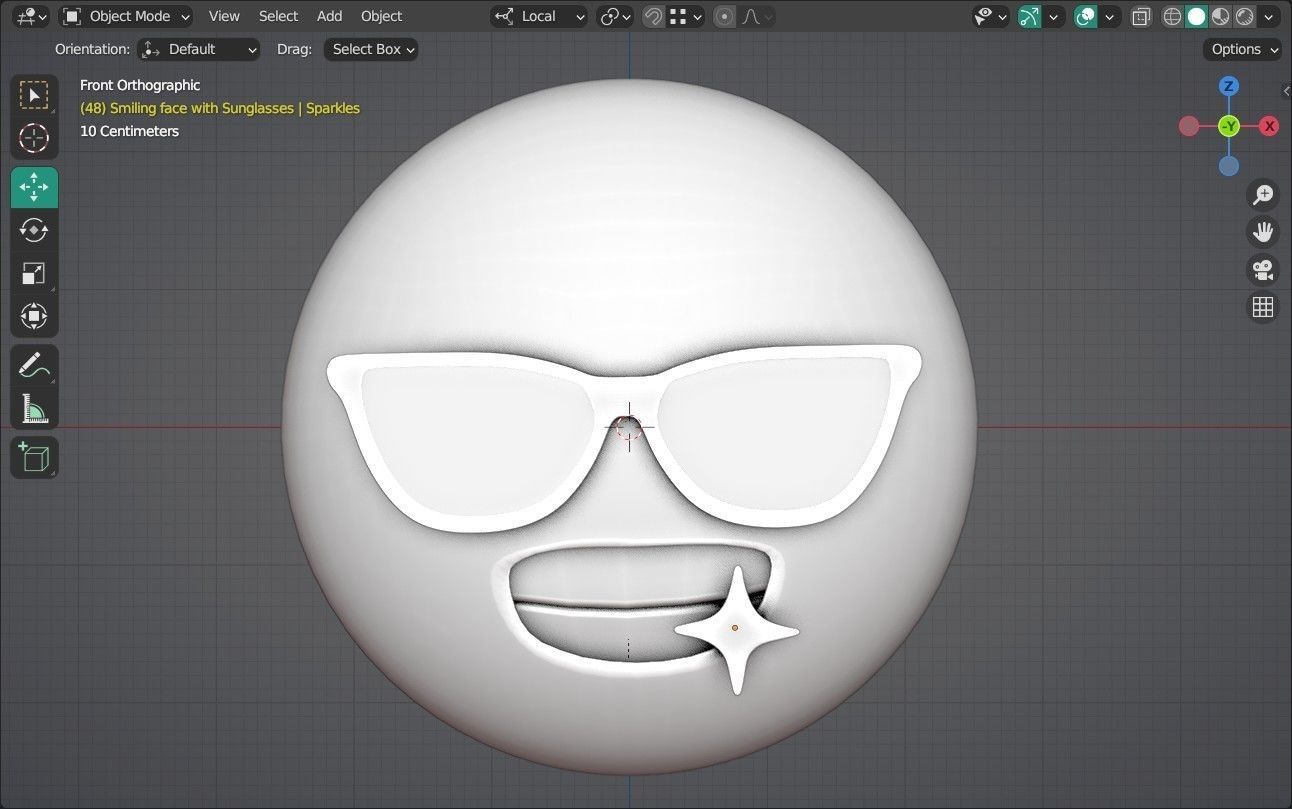Open the Object menu
The width and height of the screenshot is (1292, 809).
click(x=381, y=16)
